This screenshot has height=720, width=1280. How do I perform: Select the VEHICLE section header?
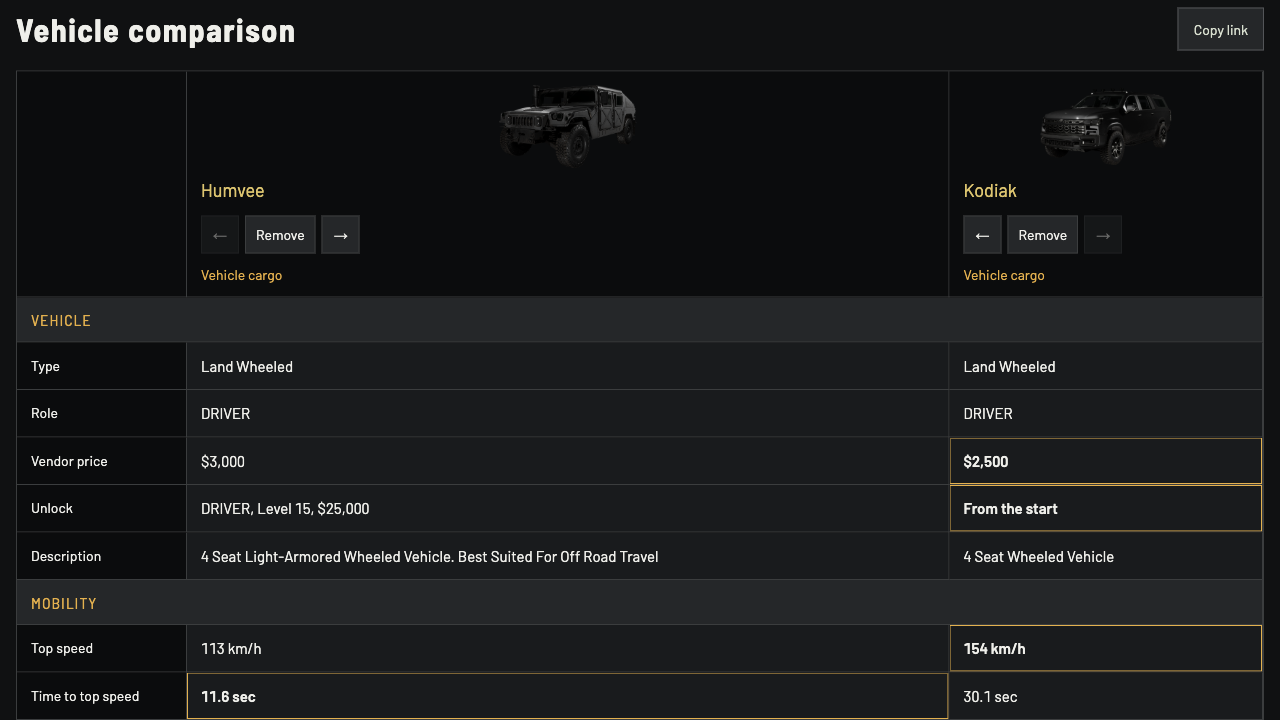click(x=640, y=320)
